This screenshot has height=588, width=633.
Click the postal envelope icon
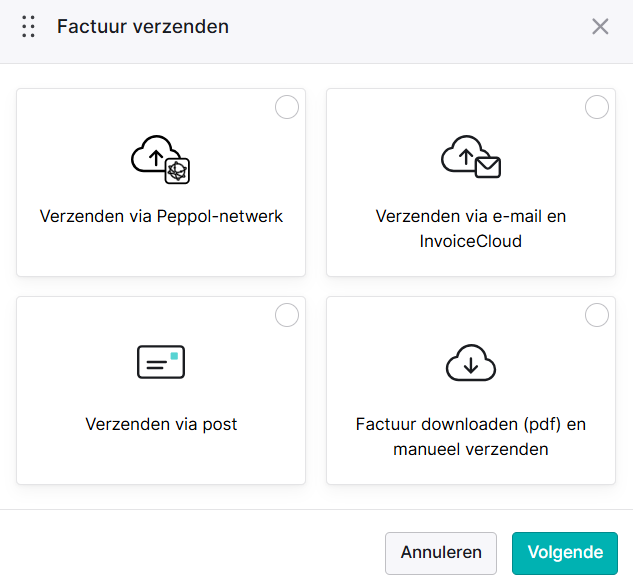(161, 362)
